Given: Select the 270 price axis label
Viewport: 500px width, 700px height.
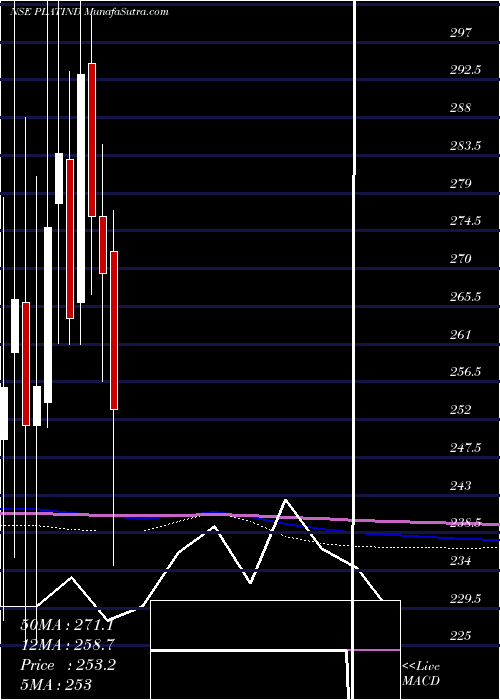Looking at the screenshot, I should click(460, 259).
